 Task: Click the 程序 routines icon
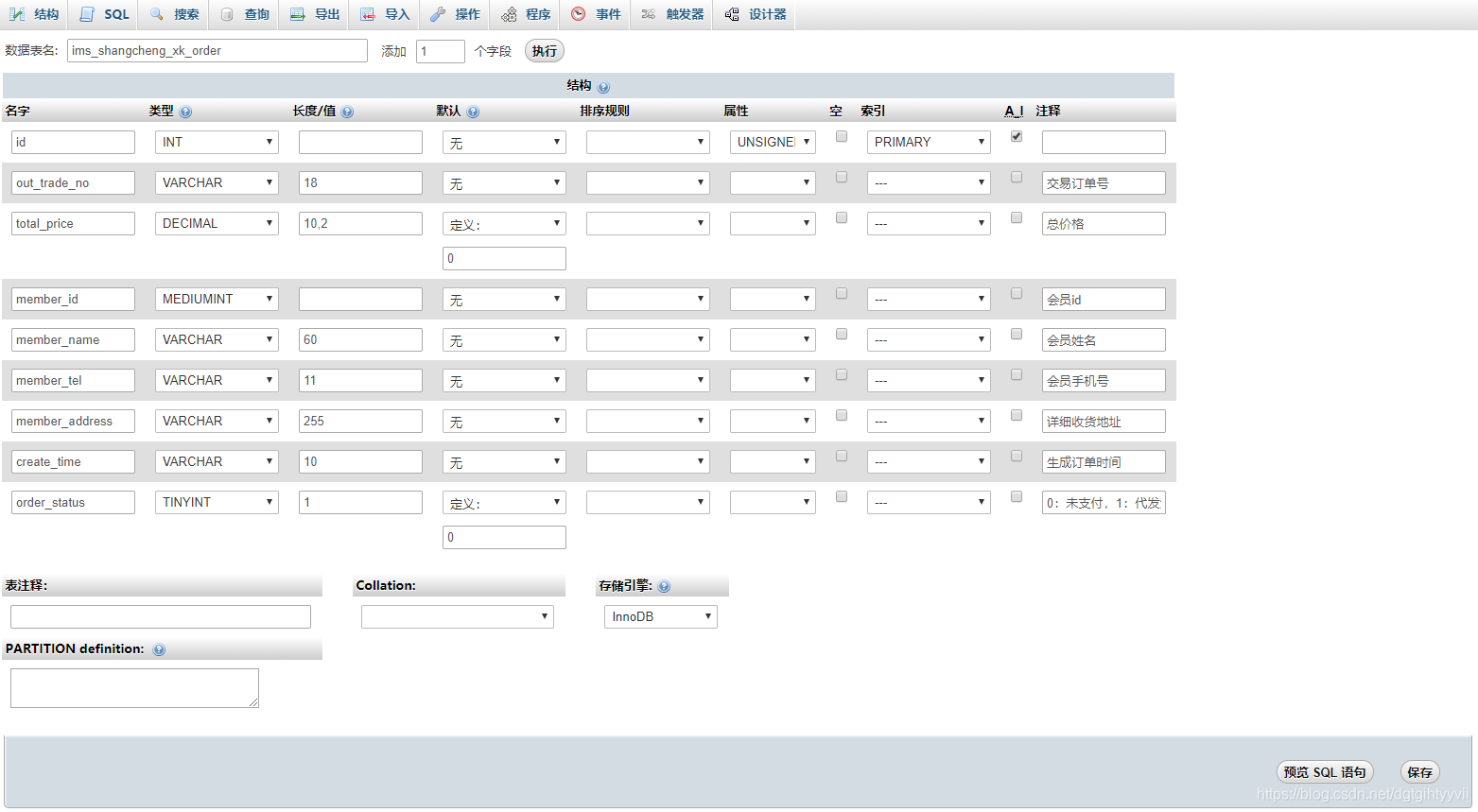pyautogui.click(x=509, y=14)
